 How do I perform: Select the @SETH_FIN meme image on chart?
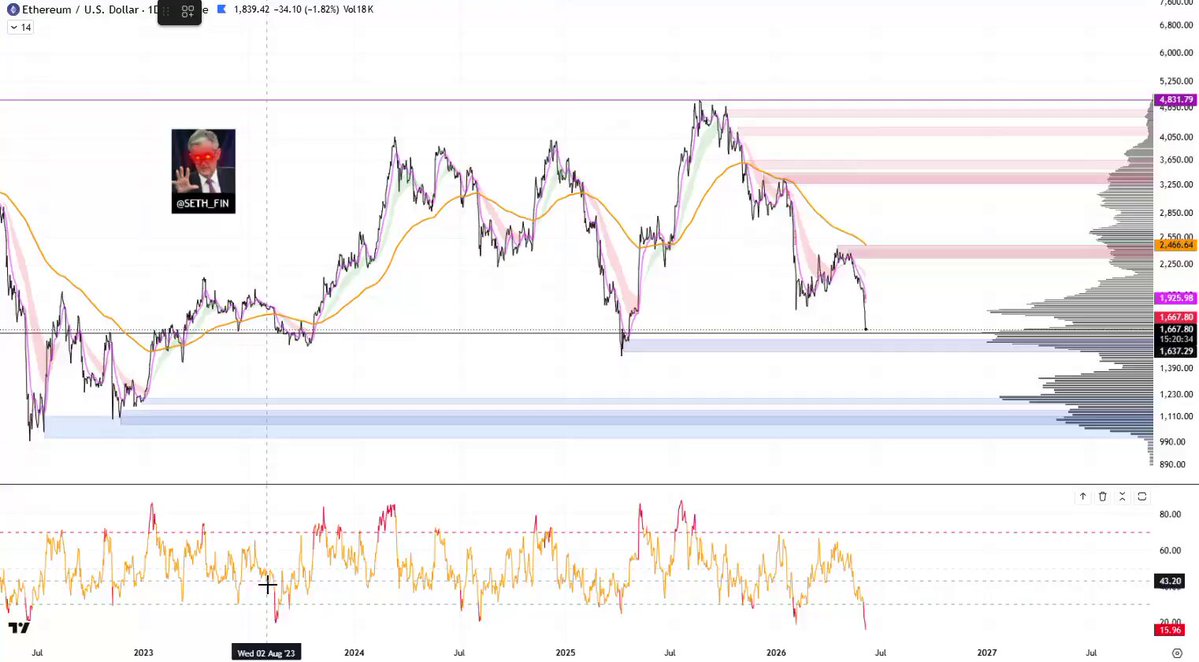(x=203, y=171)
